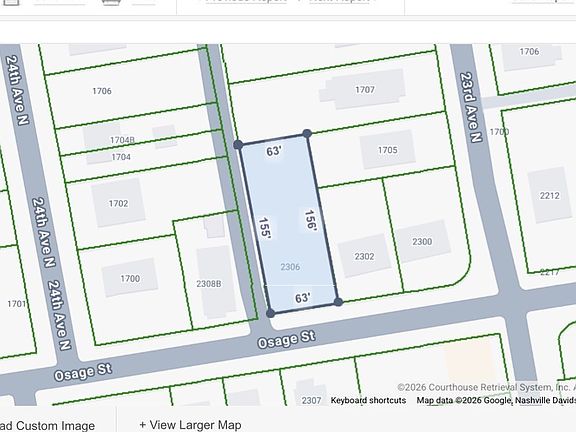The width and height of the screenshot is (576, 432).
Task: Click the 155' side dimension label
Action: coord(264,228)
